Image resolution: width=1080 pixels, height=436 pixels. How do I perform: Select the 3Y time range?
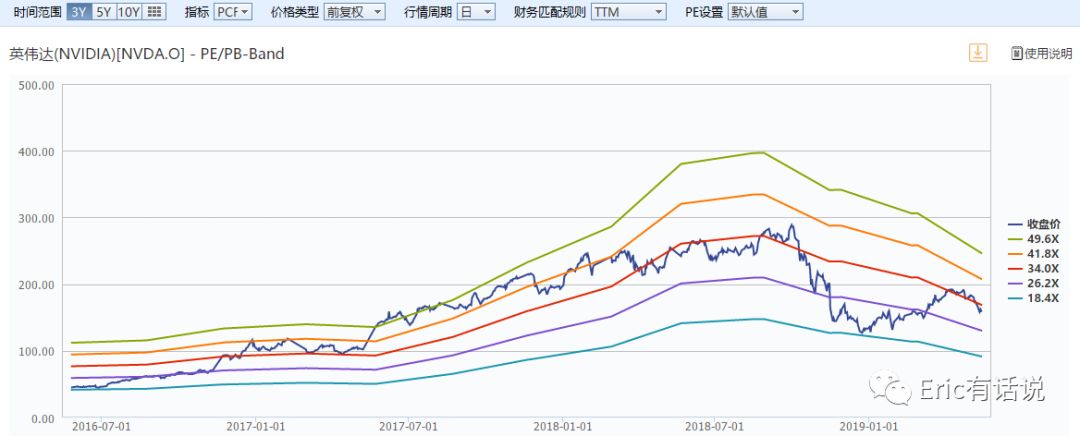79,12
